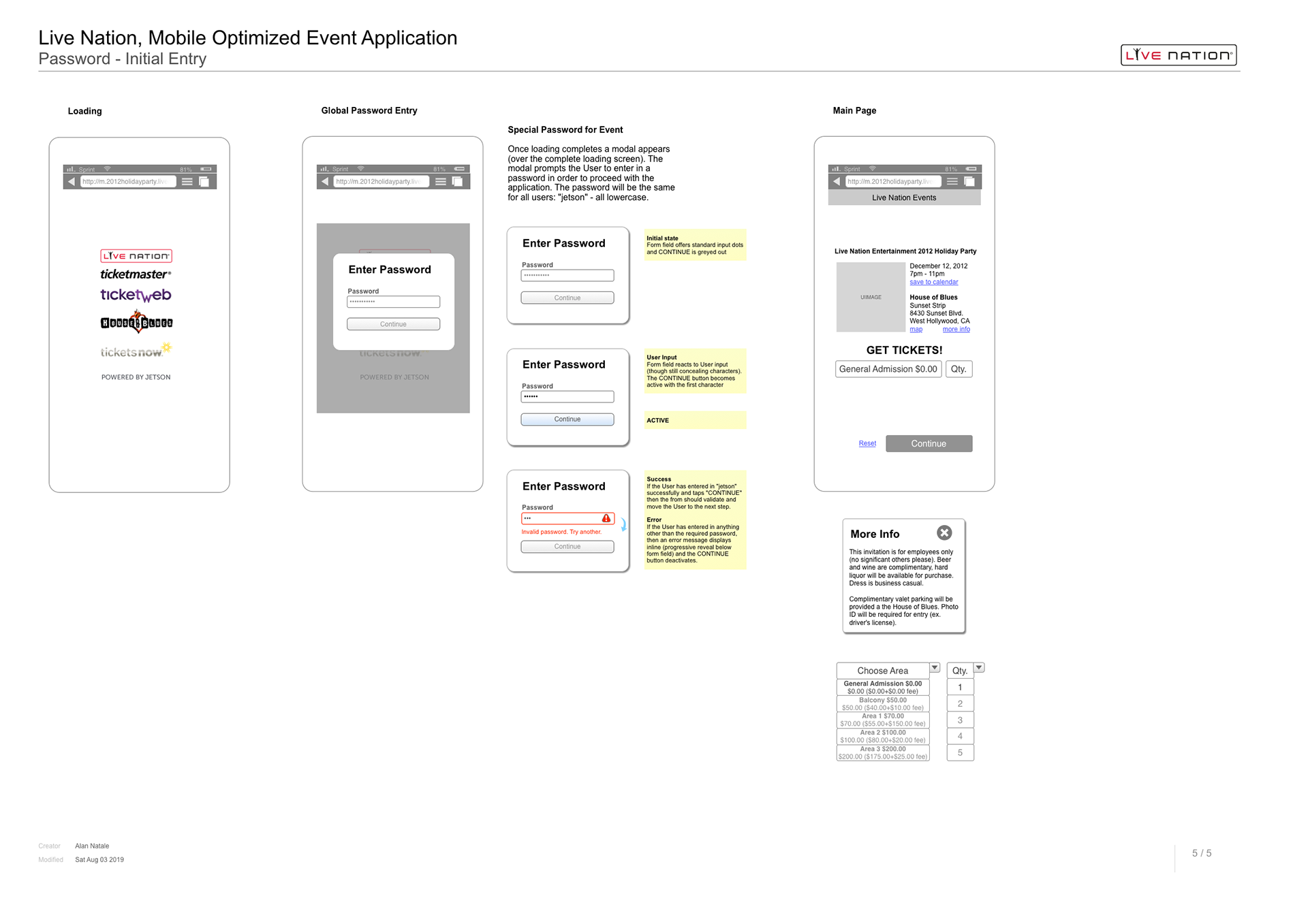Click the ACTIVE yellow note label

695,420
